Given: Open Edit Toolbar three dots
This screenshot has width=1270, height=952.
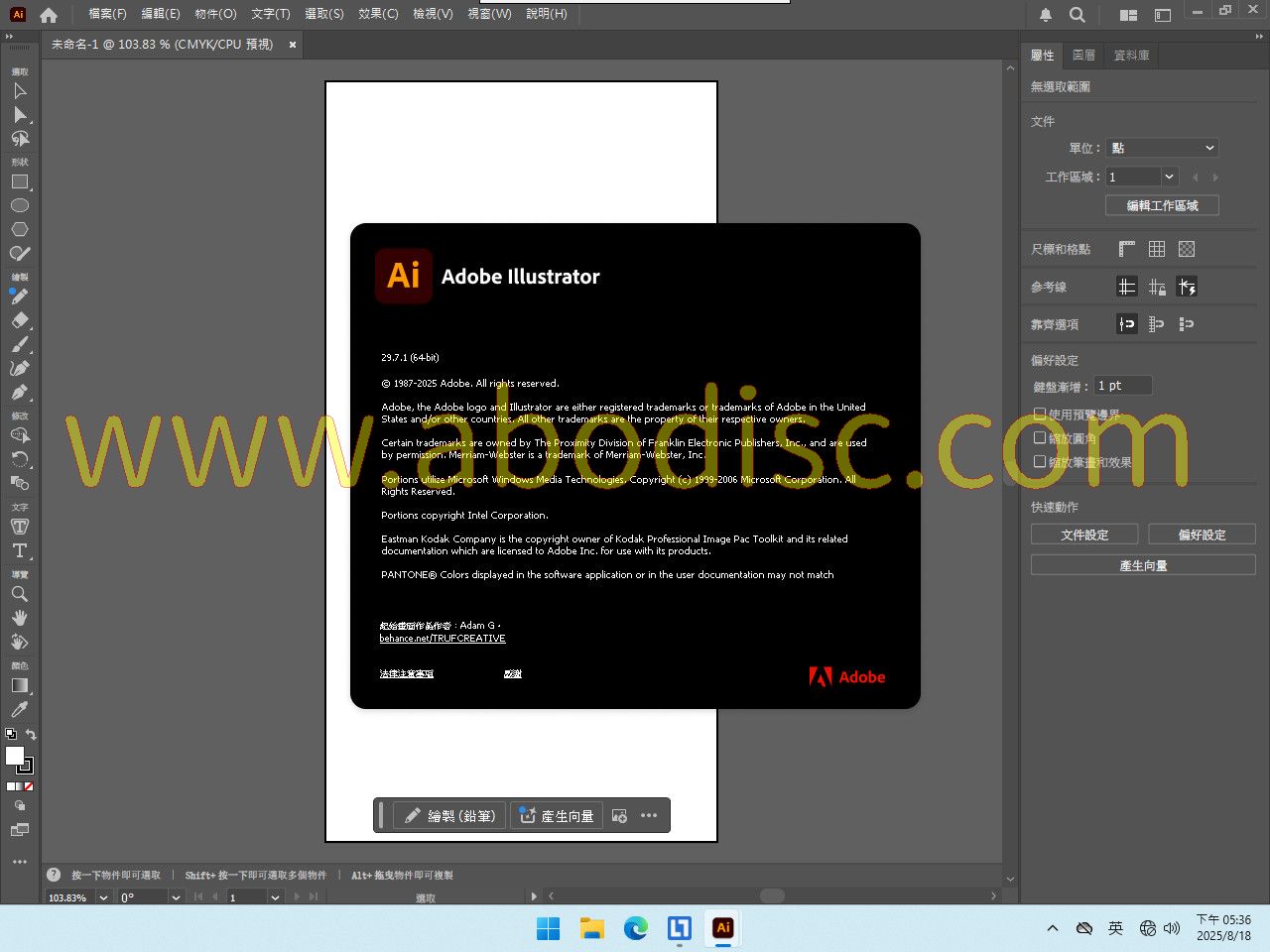Looking at the screenshot, I should pyautogui.click(x=19, y=862).
